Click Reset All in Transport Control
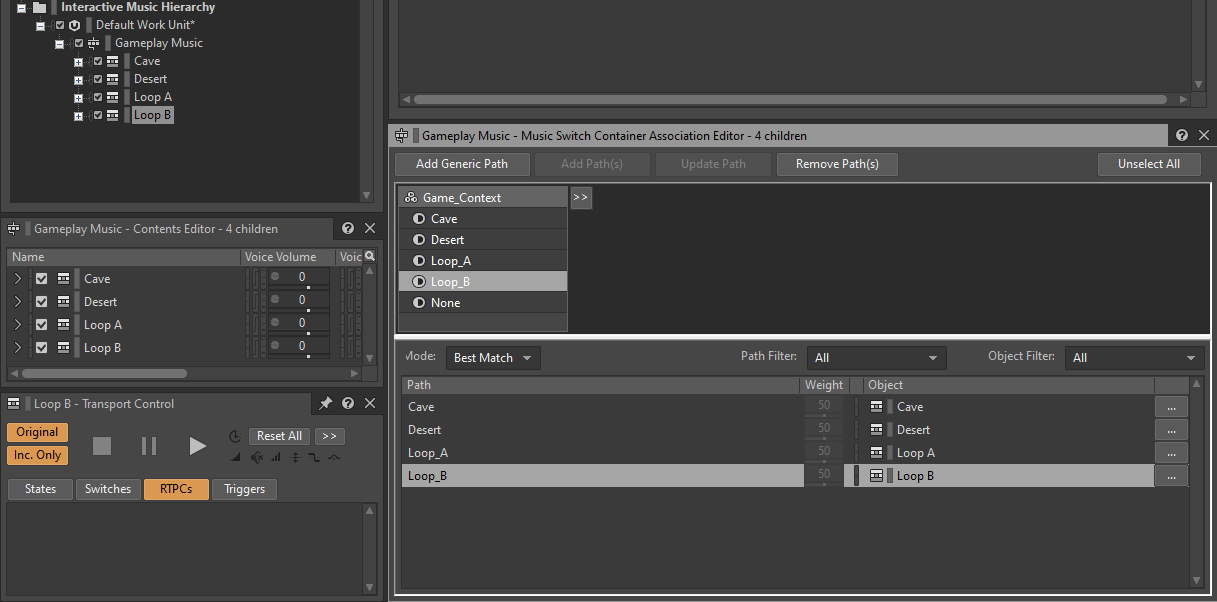Image resolution: width=1217 pixels, height=602 pixels. pos(279,436)
